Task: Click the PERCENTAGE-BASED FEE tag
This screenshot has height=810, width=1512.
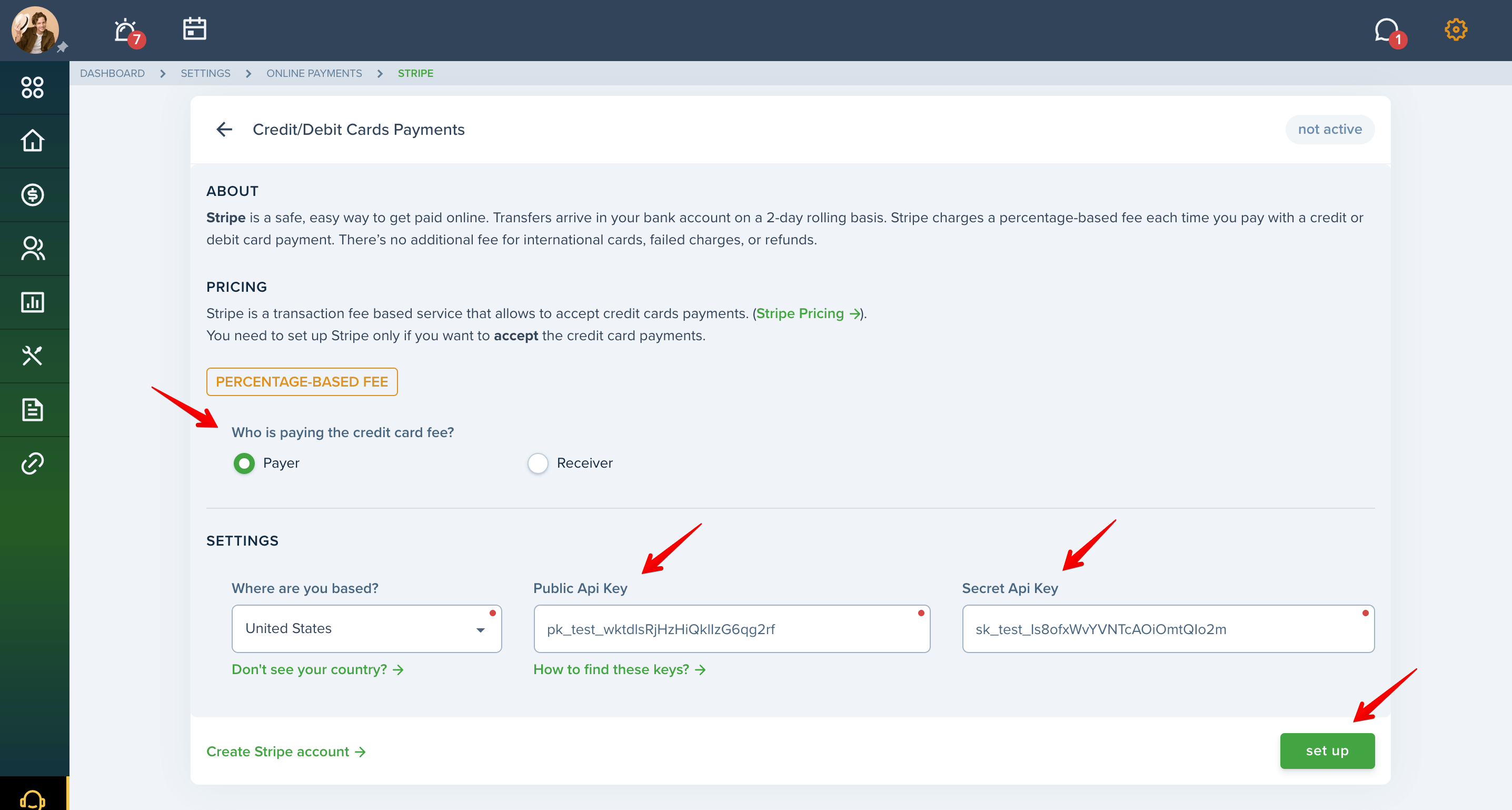Action: point(302,382)
